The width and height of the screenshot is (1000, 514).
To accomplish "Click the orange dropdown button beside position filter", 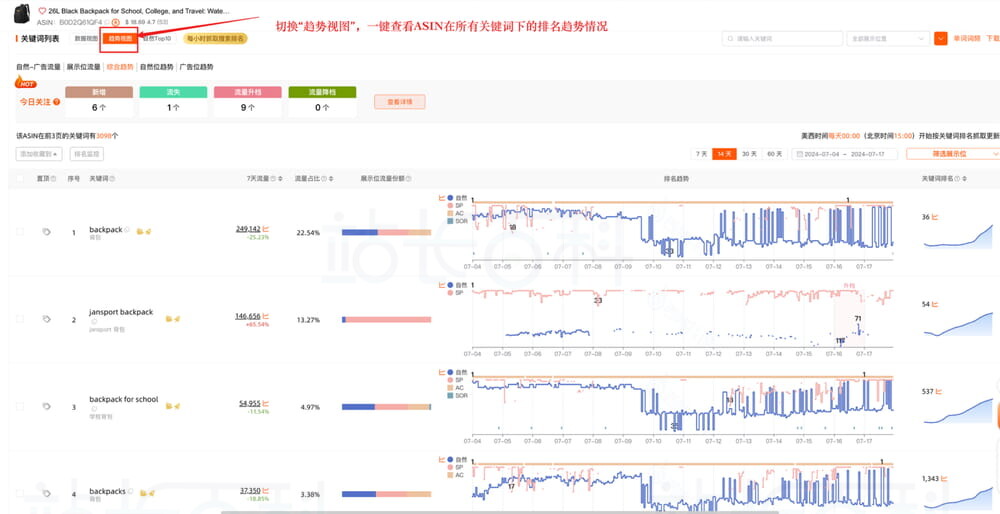I will 940,39.
